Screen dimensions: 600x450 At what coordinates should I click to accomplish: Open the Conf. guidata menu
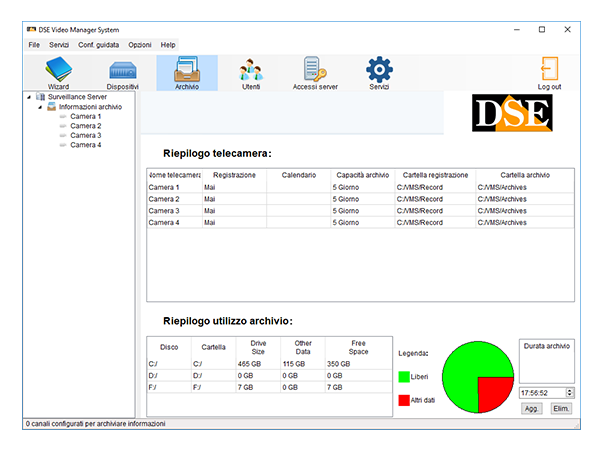[99, 45]
